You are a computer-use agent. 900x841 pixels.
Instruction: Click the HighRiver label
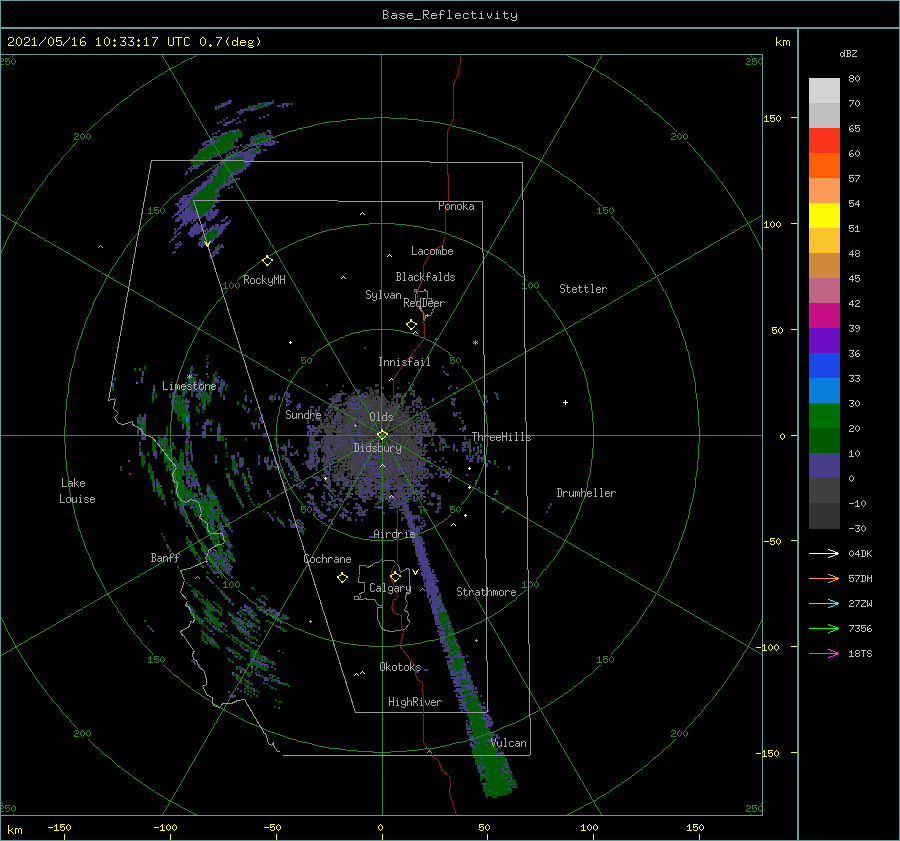(415, 702)
